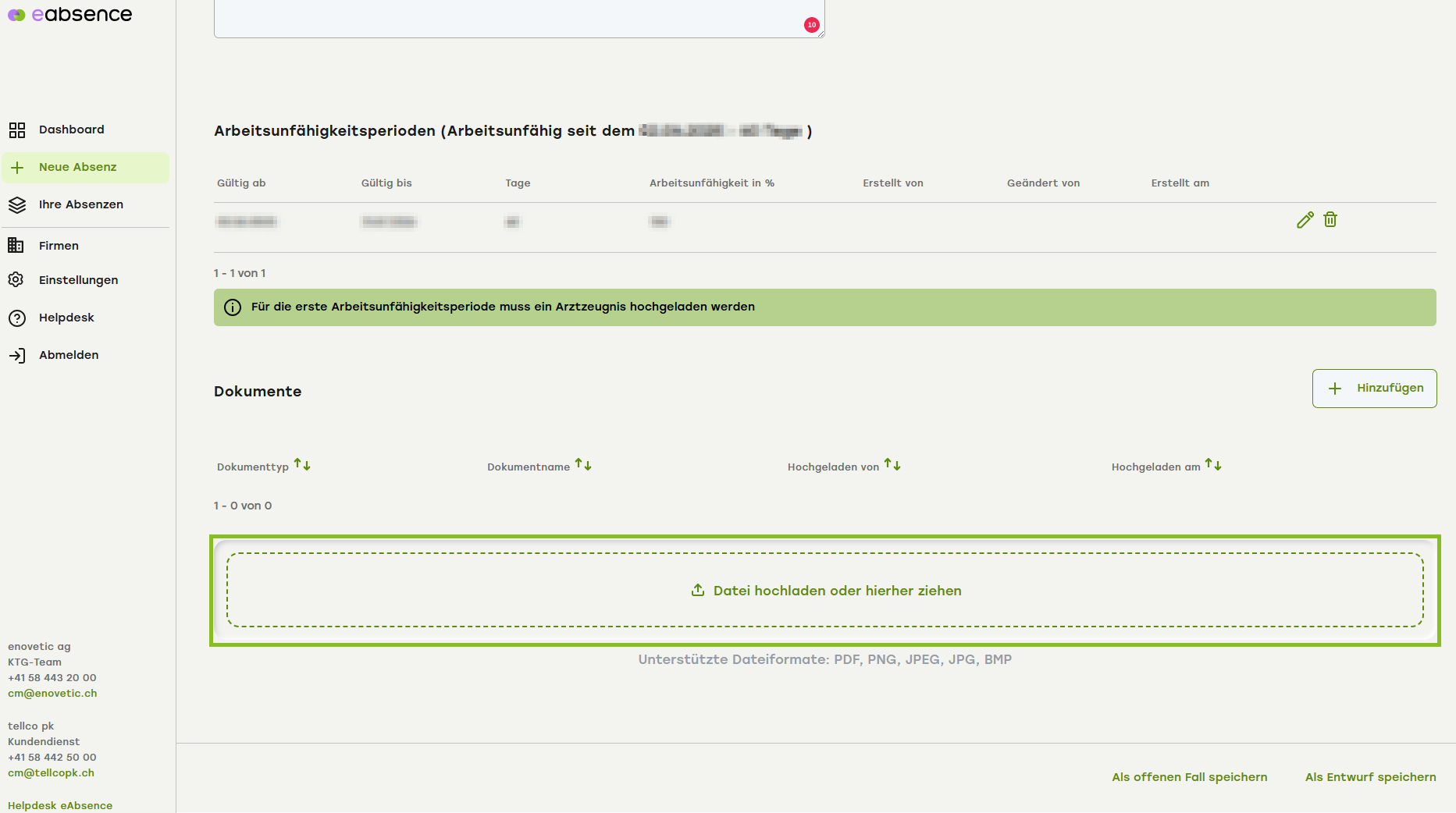Go to Ihre Absenzen menu item
The image size is (1456, 813).
[x=80, y=205]
